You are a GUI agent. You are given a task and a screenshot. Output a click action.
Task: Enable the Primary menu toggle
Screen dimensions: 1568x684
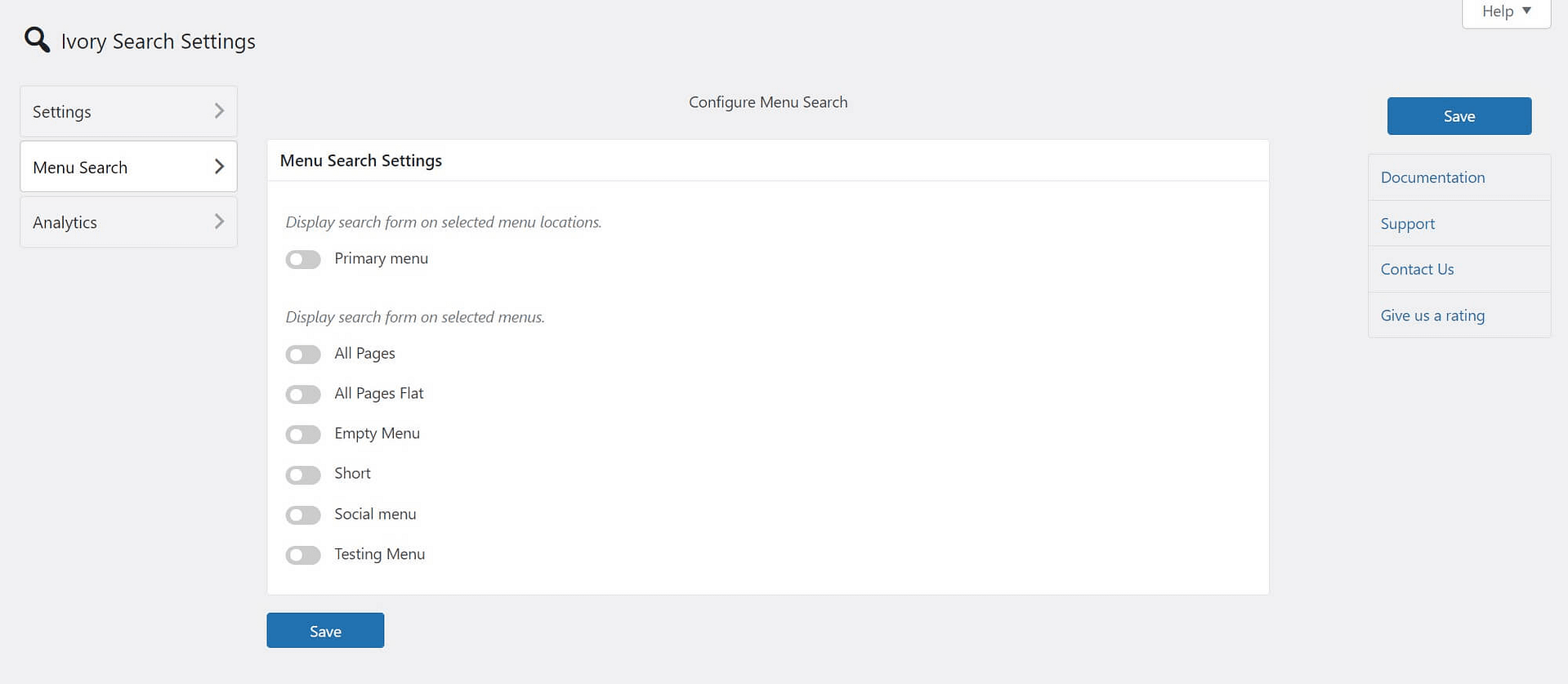pos(303,260)
